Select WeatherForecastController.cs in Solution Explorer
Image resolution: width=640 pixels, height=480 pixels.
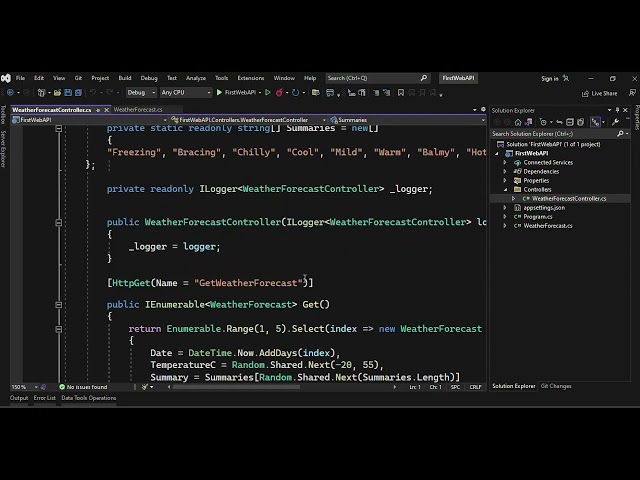(569, 199)
